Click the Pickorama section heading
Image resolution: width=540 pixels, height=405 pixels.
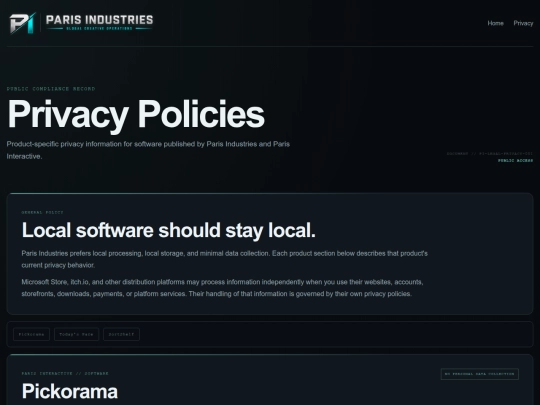tap(70, 391)
